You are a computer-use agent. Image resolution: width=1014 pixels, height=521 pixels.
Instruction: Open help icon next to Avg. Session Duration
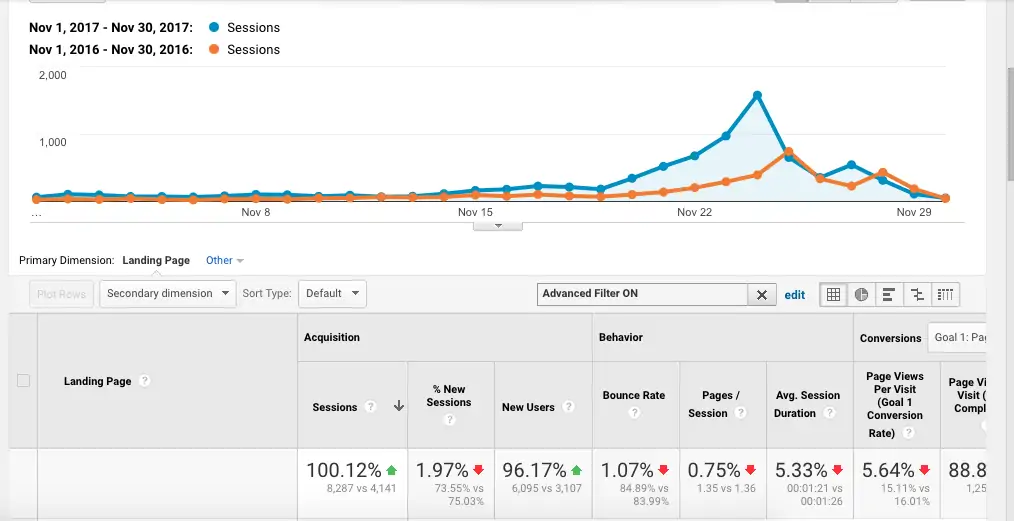pyautogui.click(x=830, y=412)
